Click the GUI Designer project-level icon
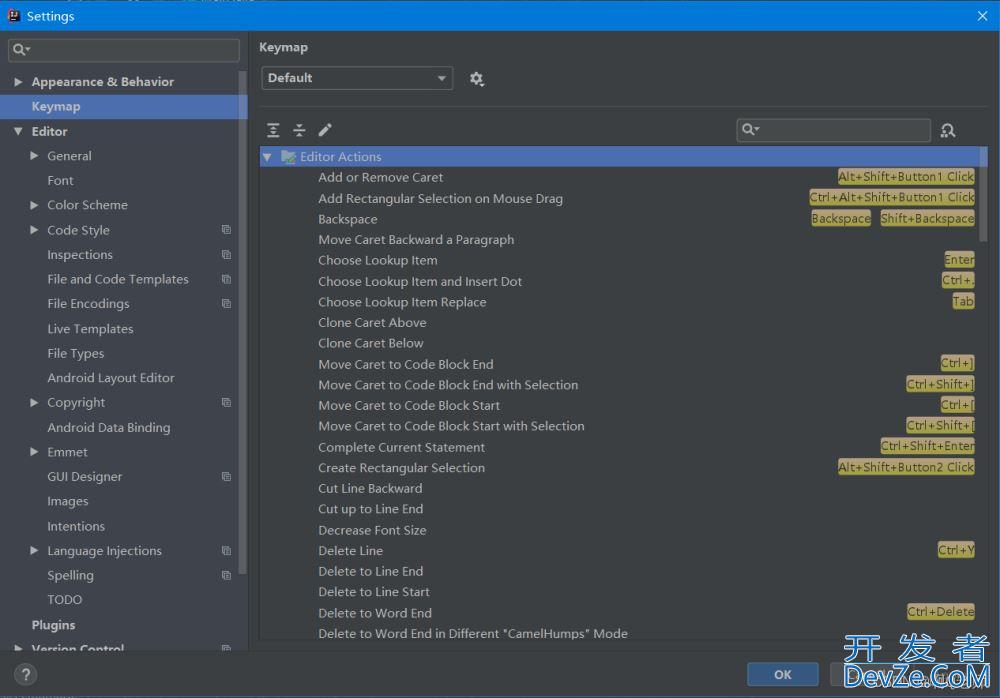The image size is (1000, 698). click(x=226, y=477)
